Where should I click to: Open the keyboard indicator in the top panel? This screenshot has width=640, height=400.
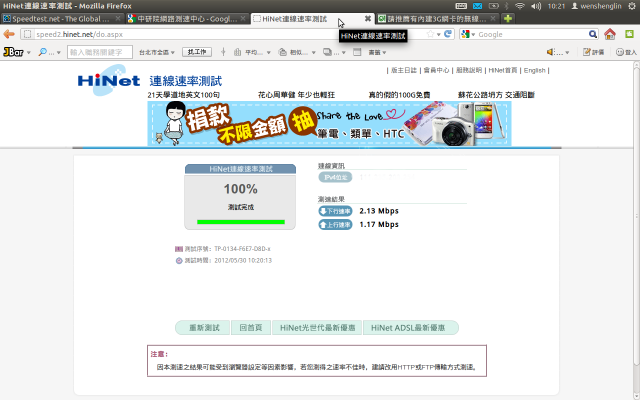(461, 6)
